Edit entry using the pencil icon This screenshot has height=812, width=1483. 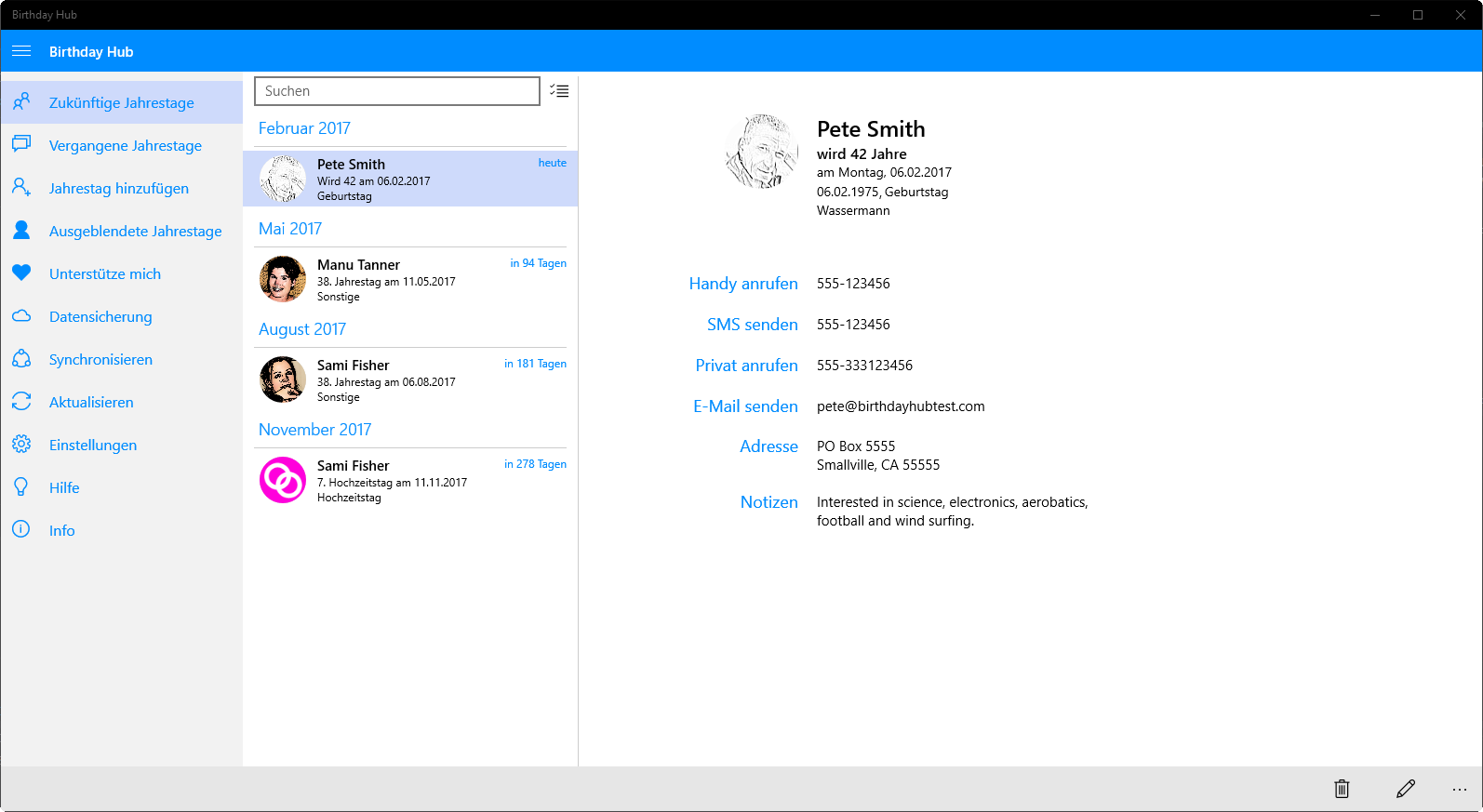tap(1406, 789)
